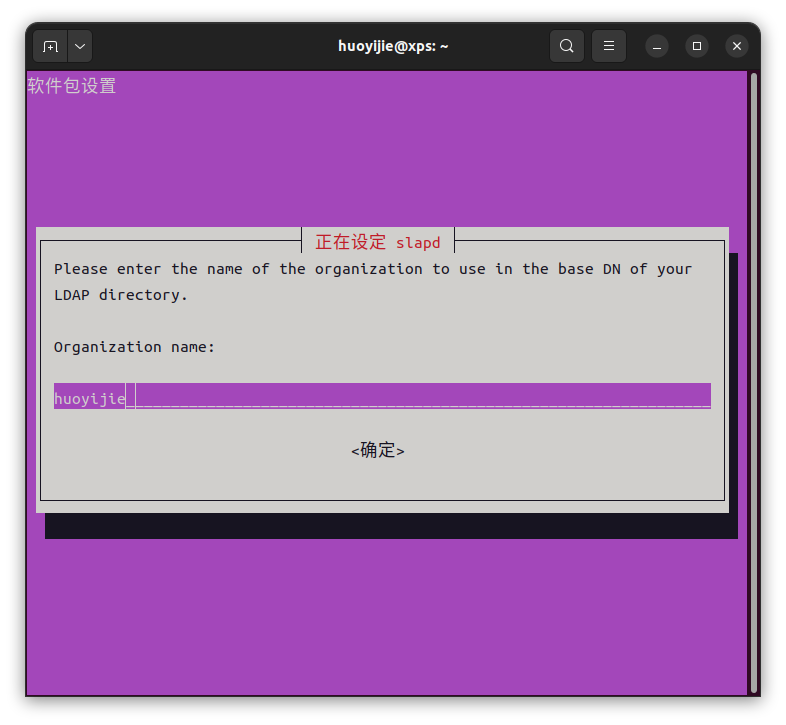Click the window title "huoyijie@xps: ~"

coord(393,46)
